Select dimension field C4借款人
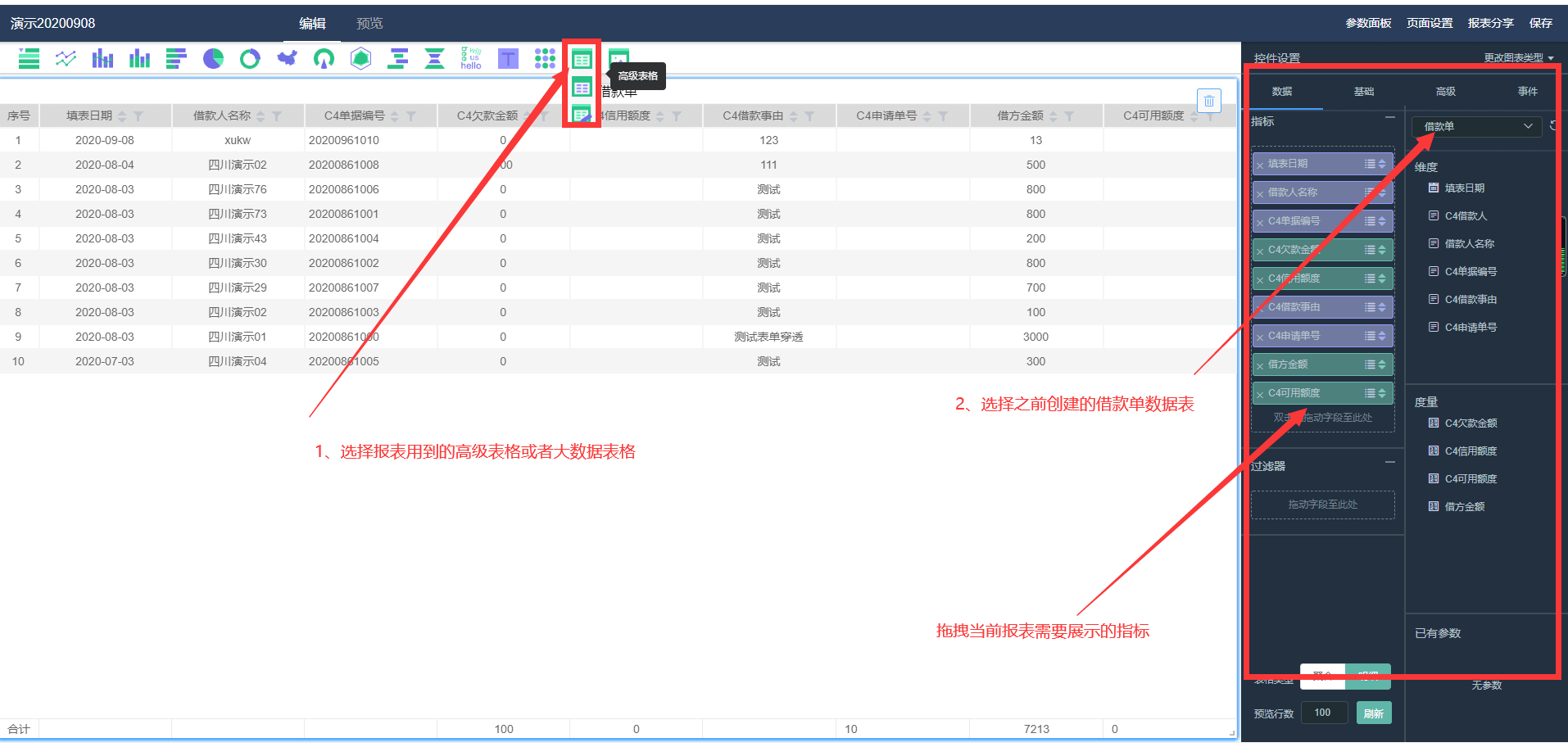 [1466, 216]
